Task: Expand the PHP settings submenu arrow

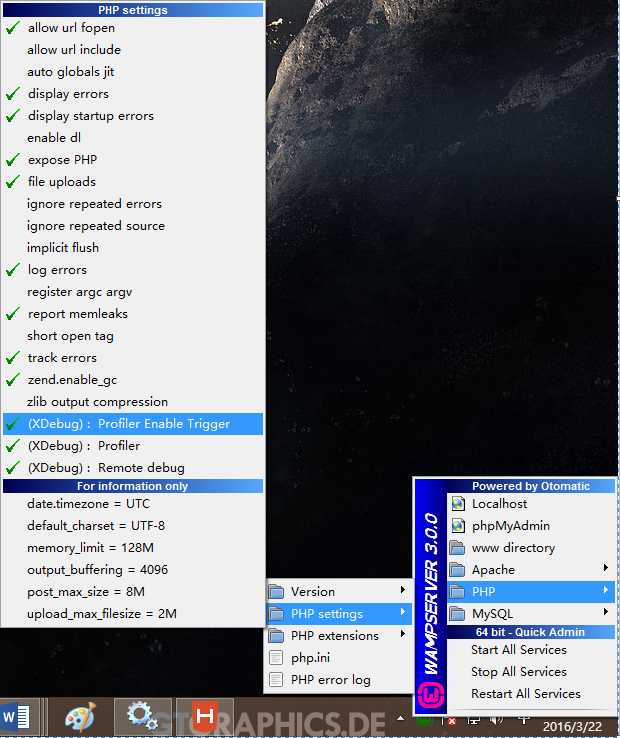Action: tap(403, 612)
